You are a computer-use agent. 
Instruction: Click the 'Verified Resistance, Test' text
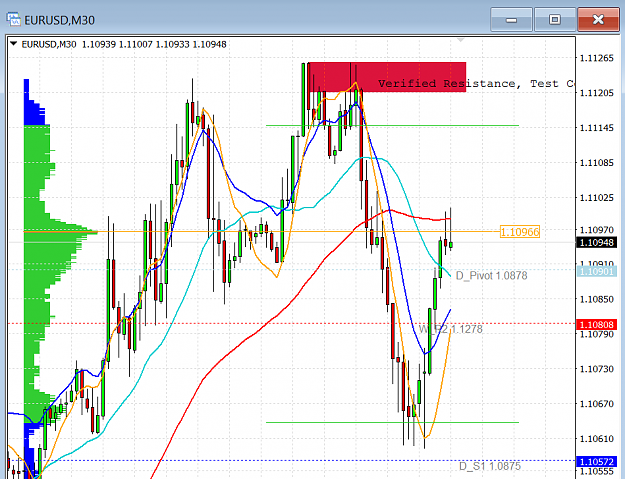469,83
